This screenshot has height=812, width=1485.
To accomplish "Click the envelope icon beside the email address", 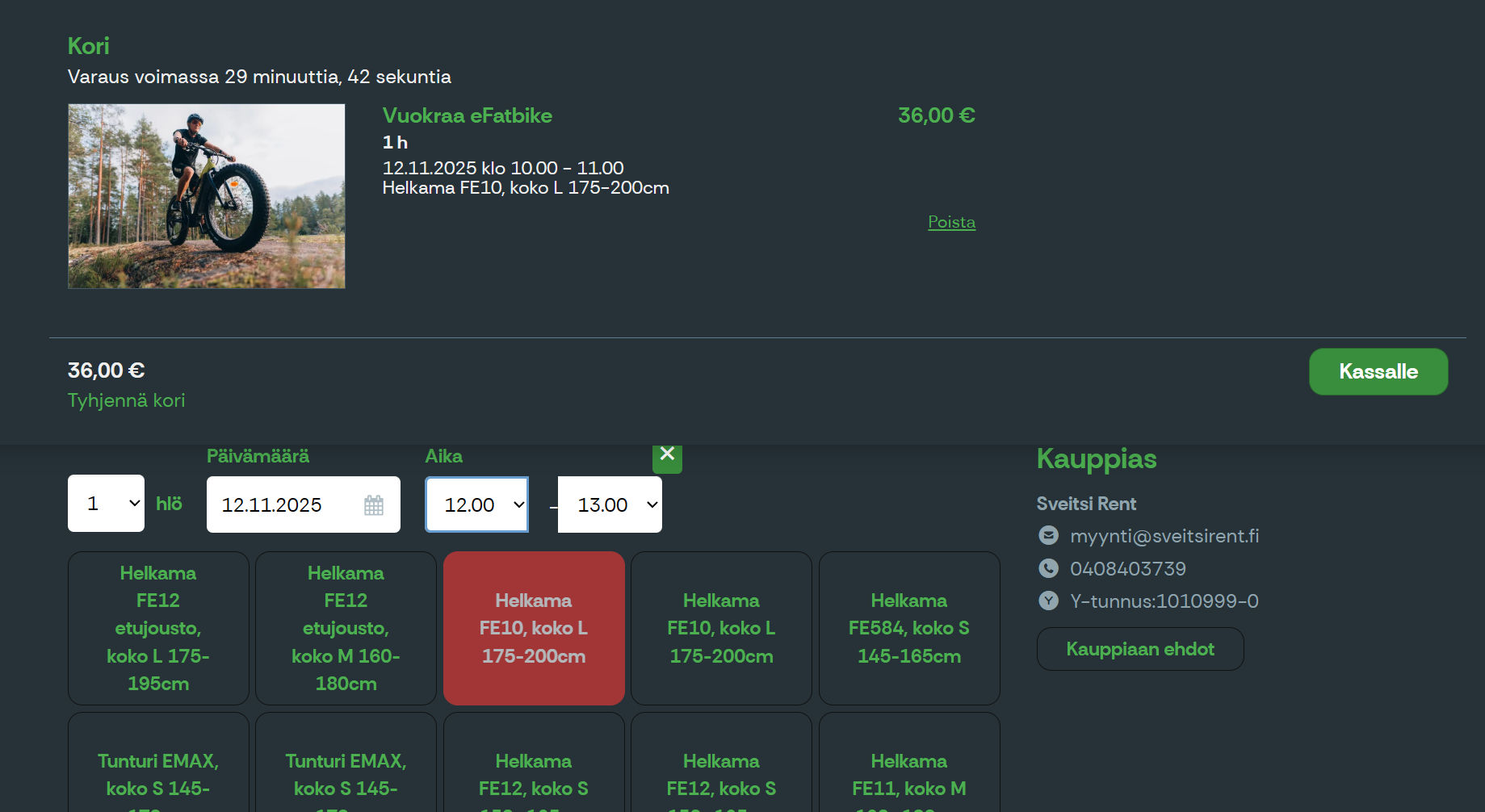I will 1048,535.
